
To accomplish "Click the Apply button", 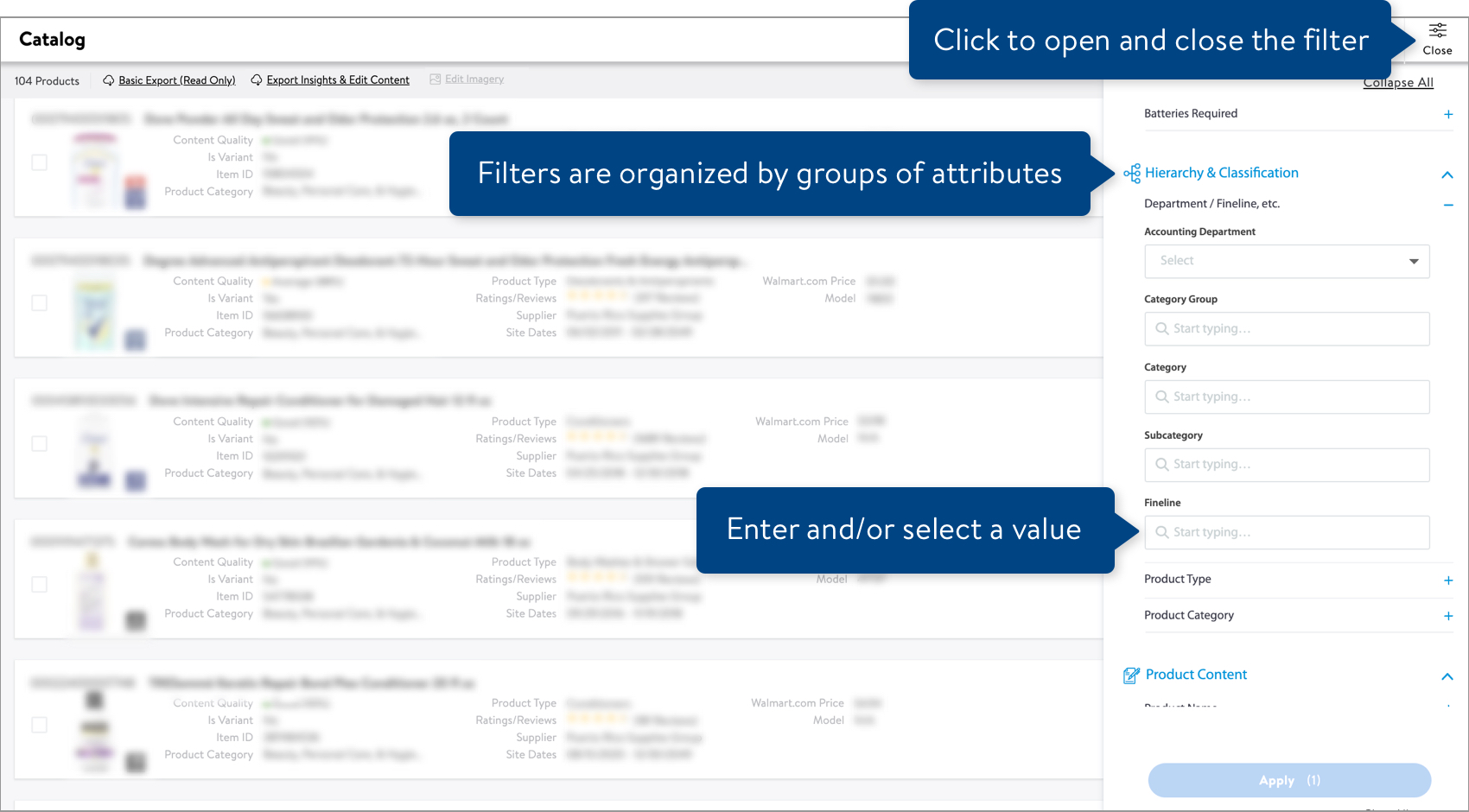I will [1289, 780].
